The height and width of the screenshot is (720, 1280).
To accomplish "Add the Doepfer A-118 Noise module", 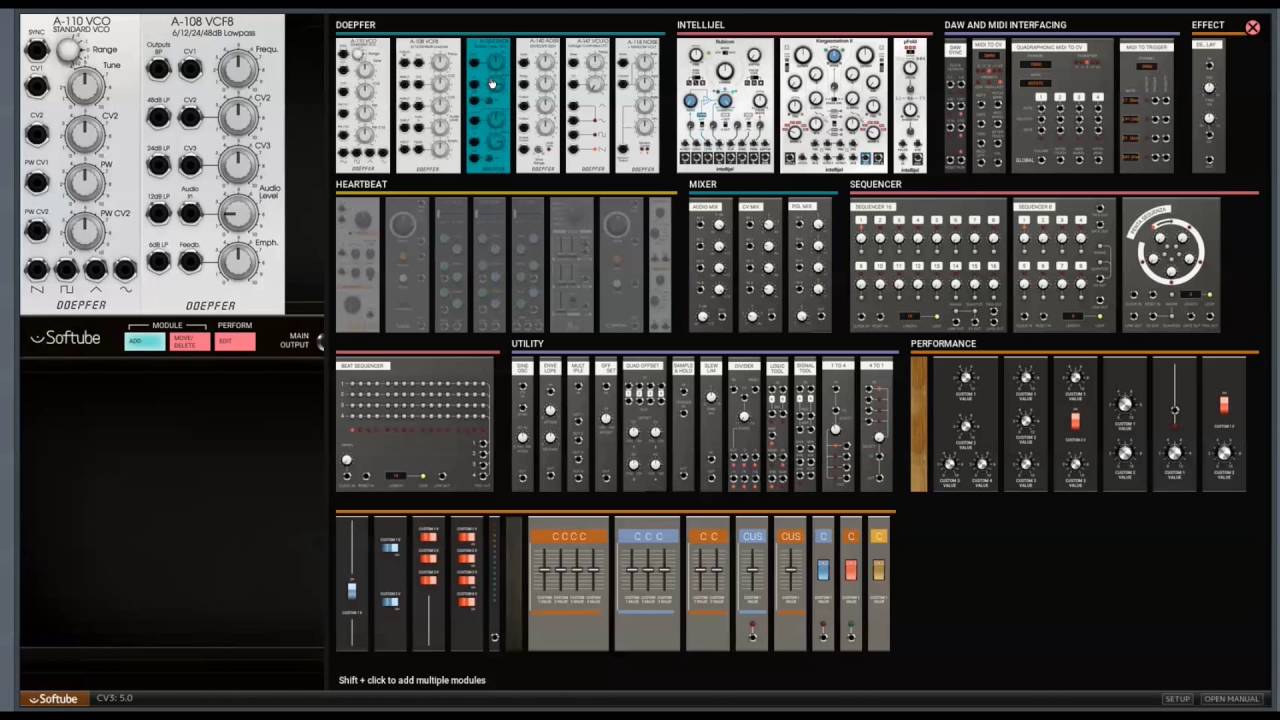I will coord(635,106).
